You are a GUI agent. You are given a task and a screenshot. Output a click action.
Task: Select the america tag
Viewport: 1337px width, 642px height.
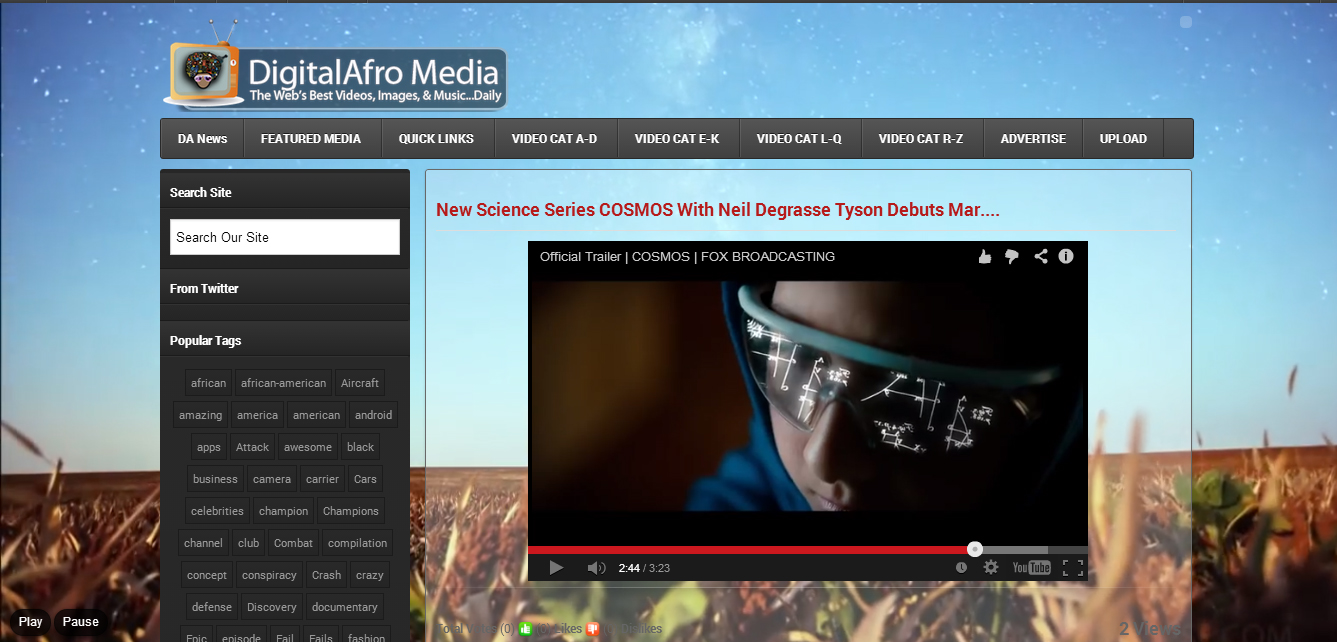click(257, 415)
